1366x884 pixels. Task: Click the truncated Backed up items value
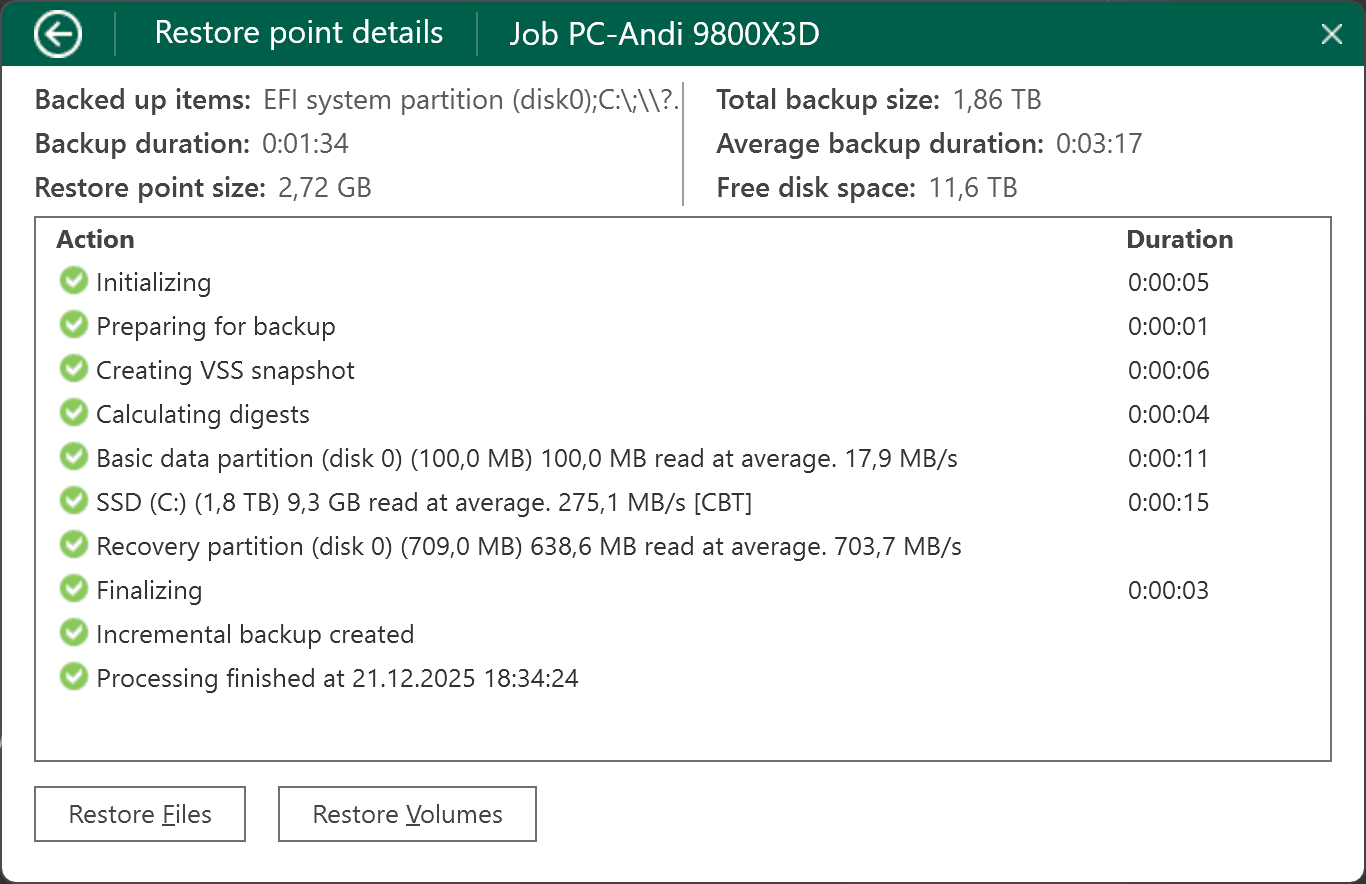tap(470, 100)
